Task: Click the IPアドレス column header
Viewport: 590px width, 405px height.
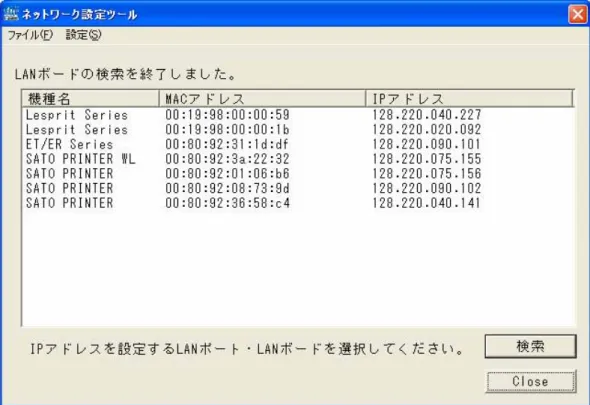Action: click(x=469, y=99)
